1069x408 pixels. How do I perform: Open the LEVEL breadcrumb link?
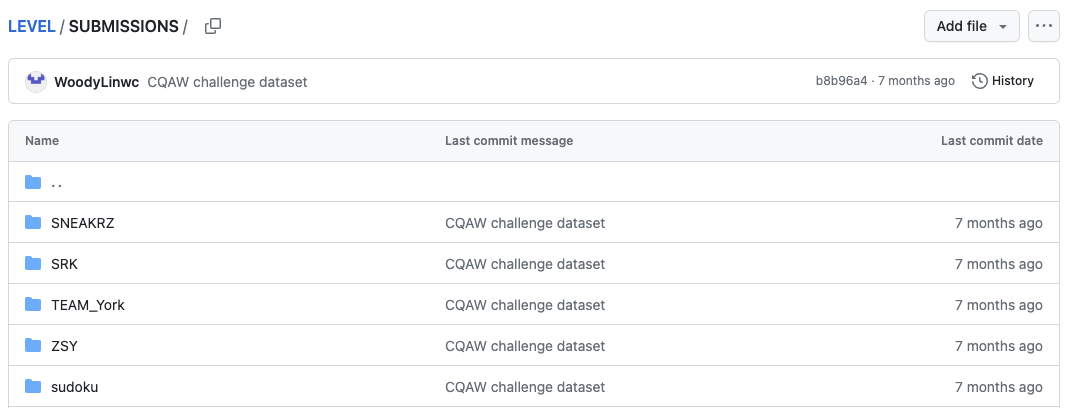(31, 27)
